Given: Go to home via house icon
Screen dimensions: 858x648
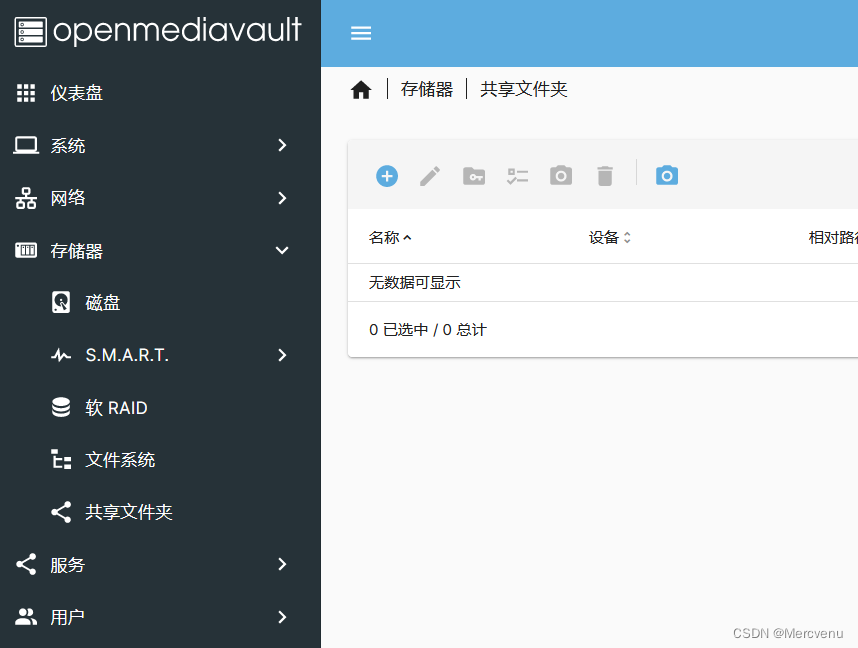Looking at the screenshot, I should pyautogui.click(x=361, y=90).
